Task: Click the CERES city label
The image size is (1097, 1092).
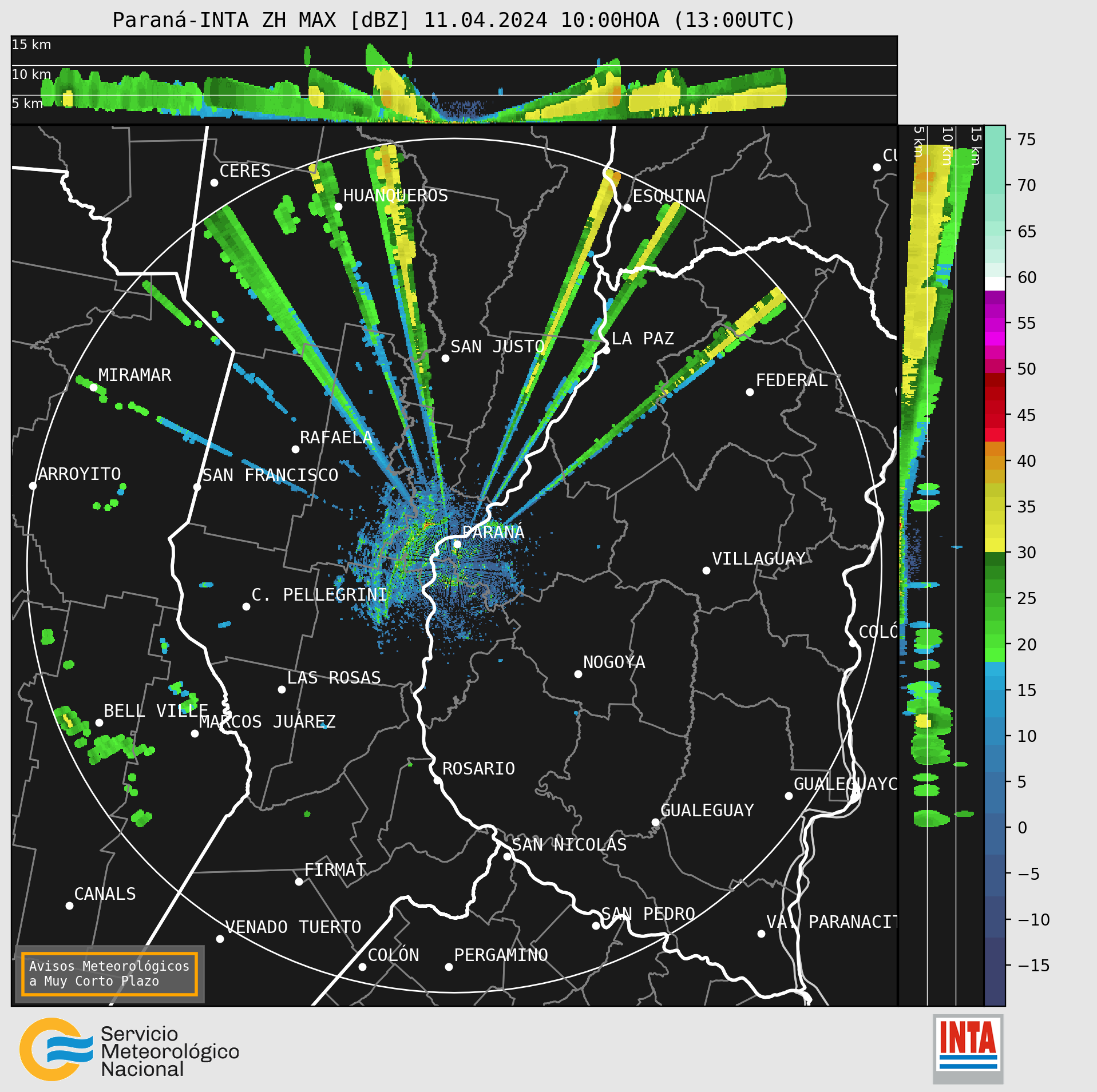Action: (x=245, y=171)
